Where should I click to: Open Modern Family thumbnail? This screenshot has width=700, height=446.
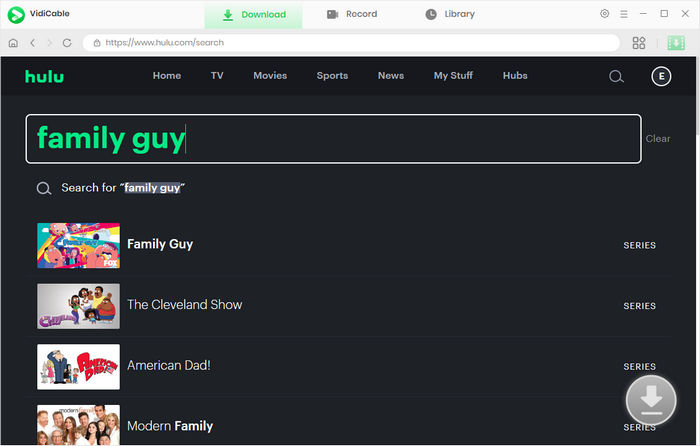point(79,425)
